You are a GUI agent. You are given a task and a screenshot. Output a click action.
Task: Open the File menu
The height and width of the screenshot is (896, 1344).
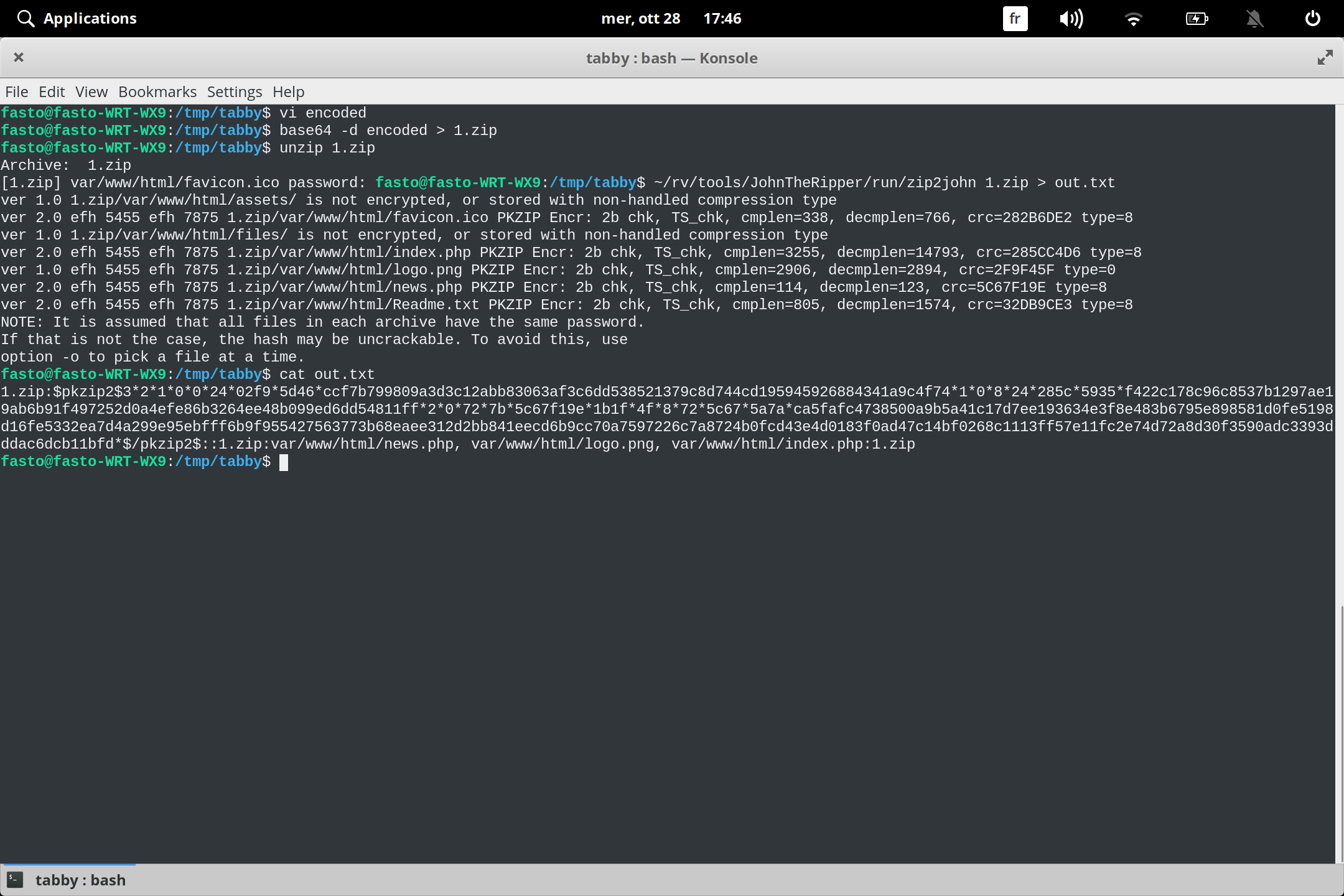click(x=16, y=91)
